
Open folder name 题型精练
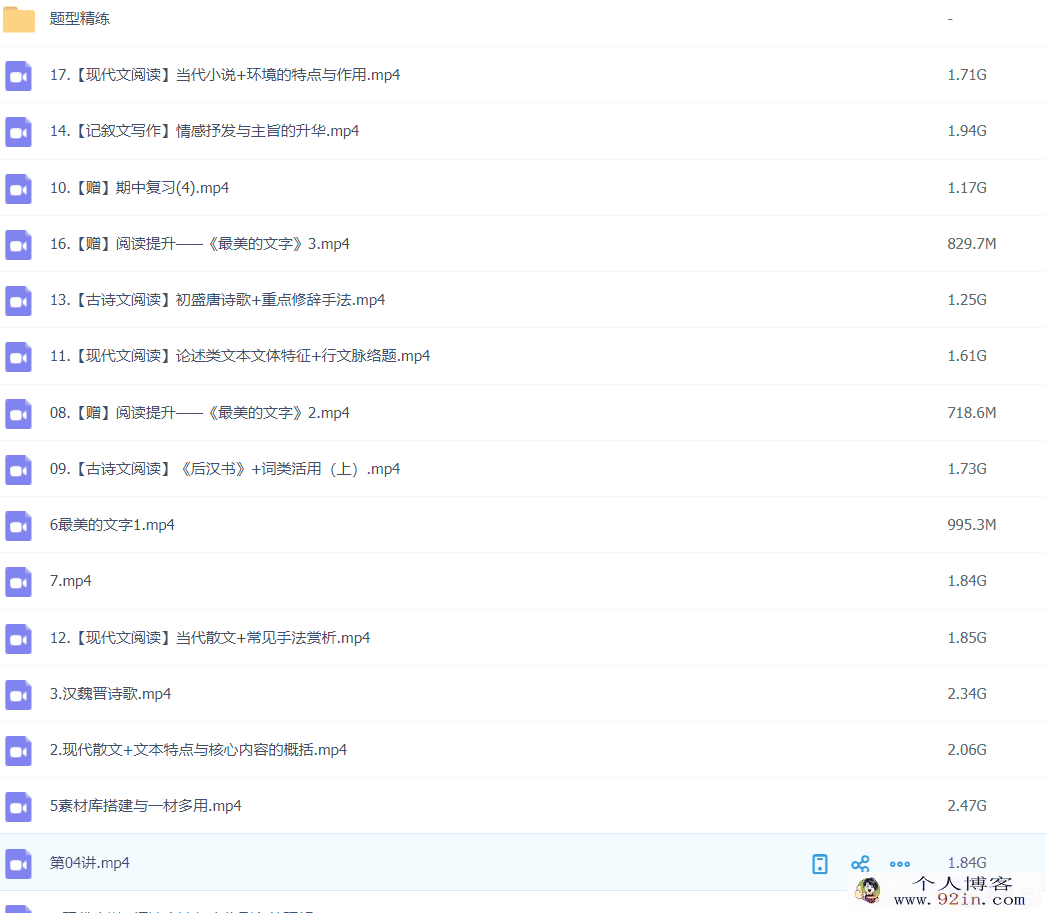pyautogui.click(x=80, y=19)
